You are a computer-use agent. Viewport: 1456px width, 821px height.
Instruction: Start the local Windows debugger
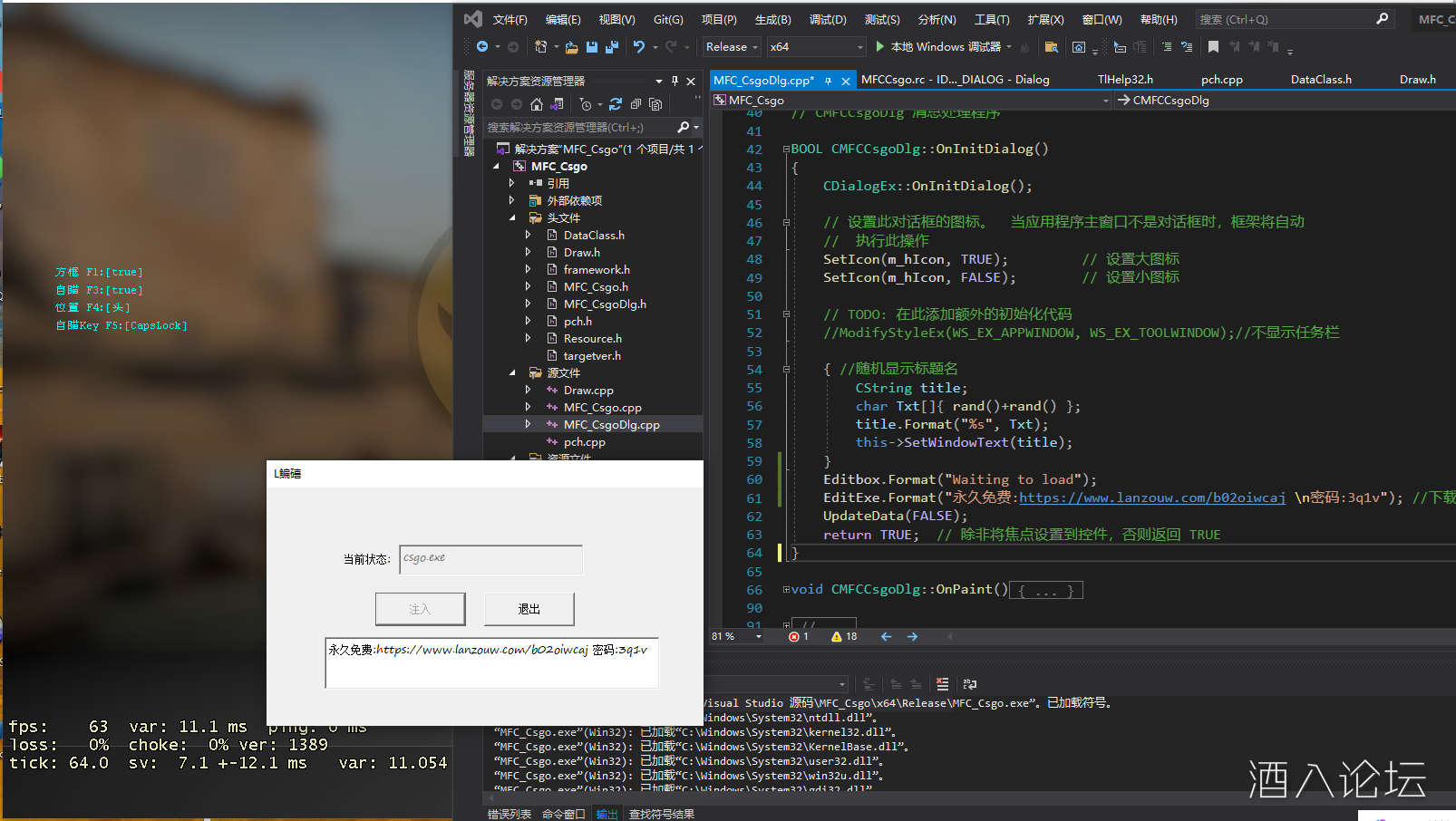938,47
